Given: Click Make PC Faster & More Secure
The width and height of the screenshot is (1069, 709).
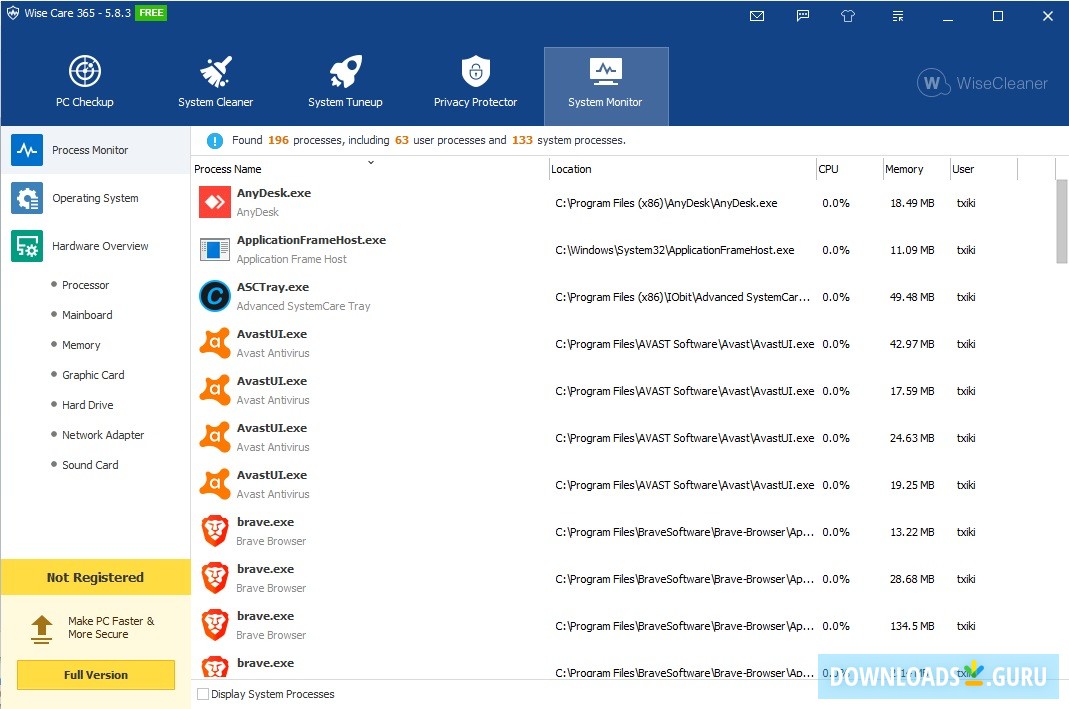Looking at the screenshot, I should 111,627.
